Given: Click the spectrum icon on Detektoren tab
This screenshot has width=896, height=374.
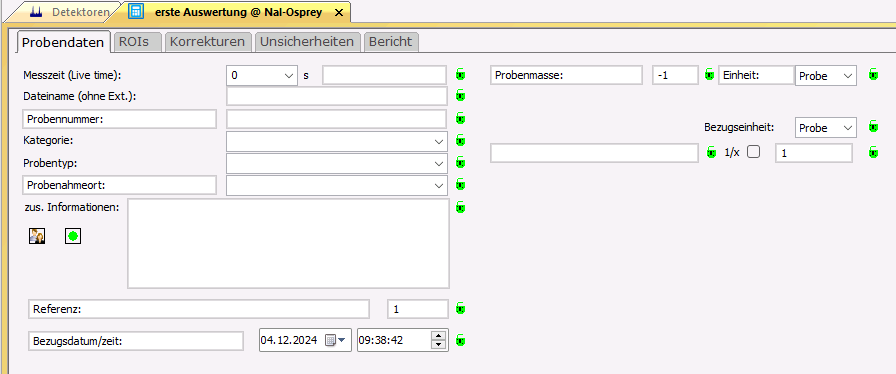Looking at the screenshot, I should (x=36, y=11).
